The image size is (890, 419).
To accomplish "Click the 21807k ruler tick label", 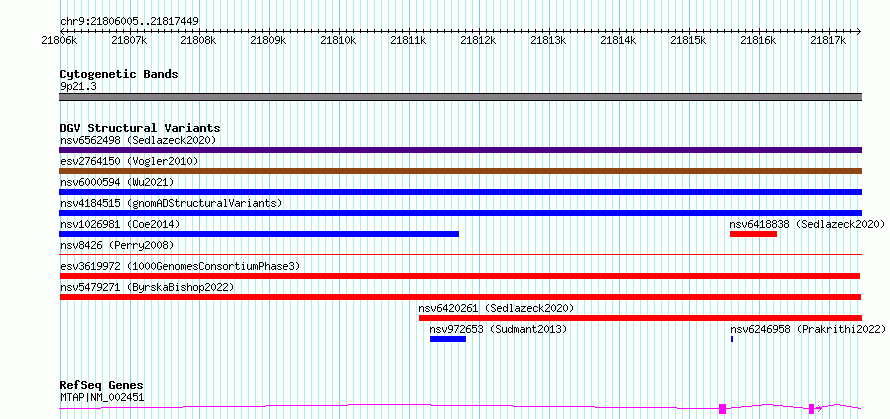I will (129, 40).
